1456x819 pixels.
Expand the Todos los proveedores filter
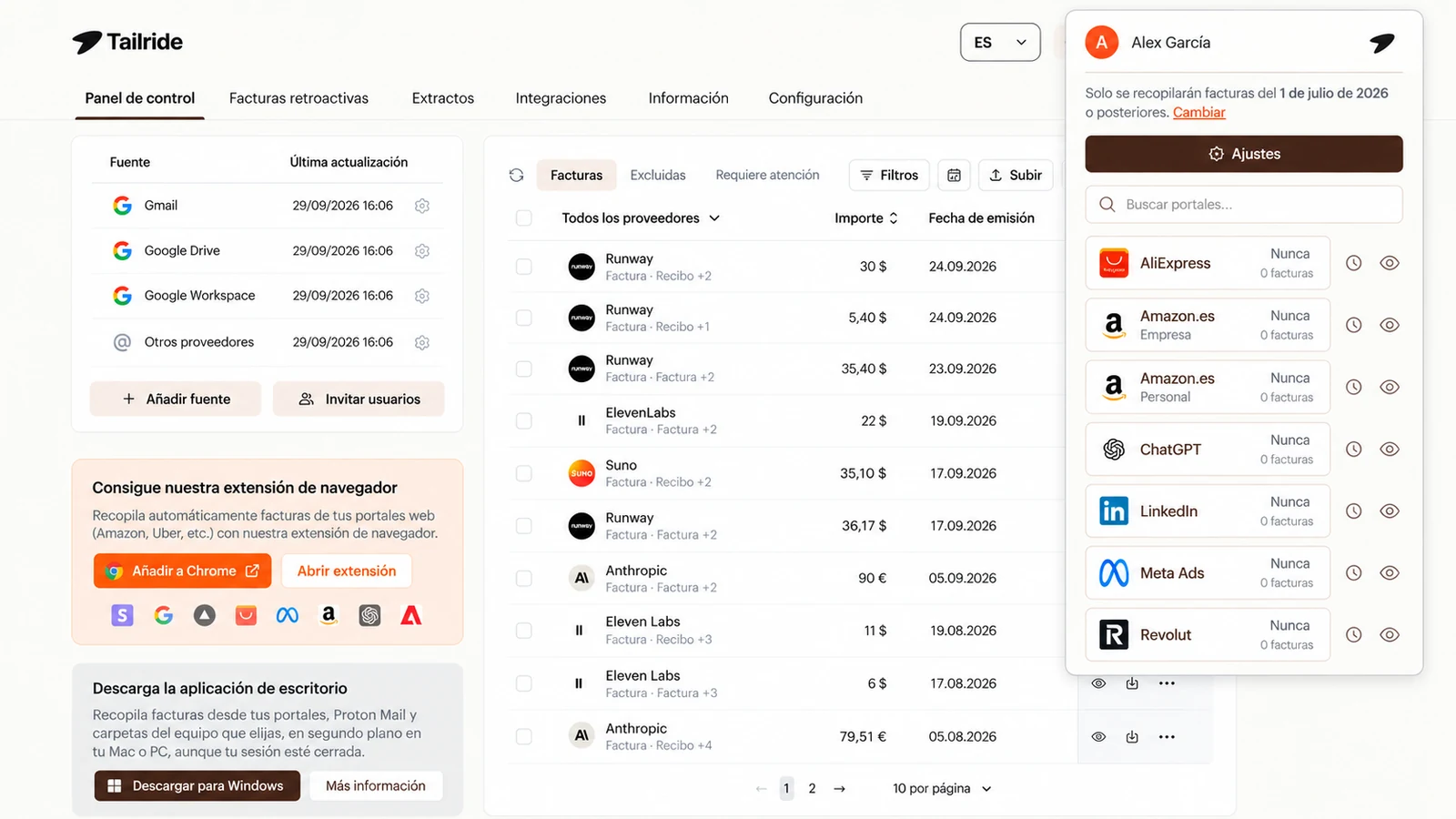[641, 218]
